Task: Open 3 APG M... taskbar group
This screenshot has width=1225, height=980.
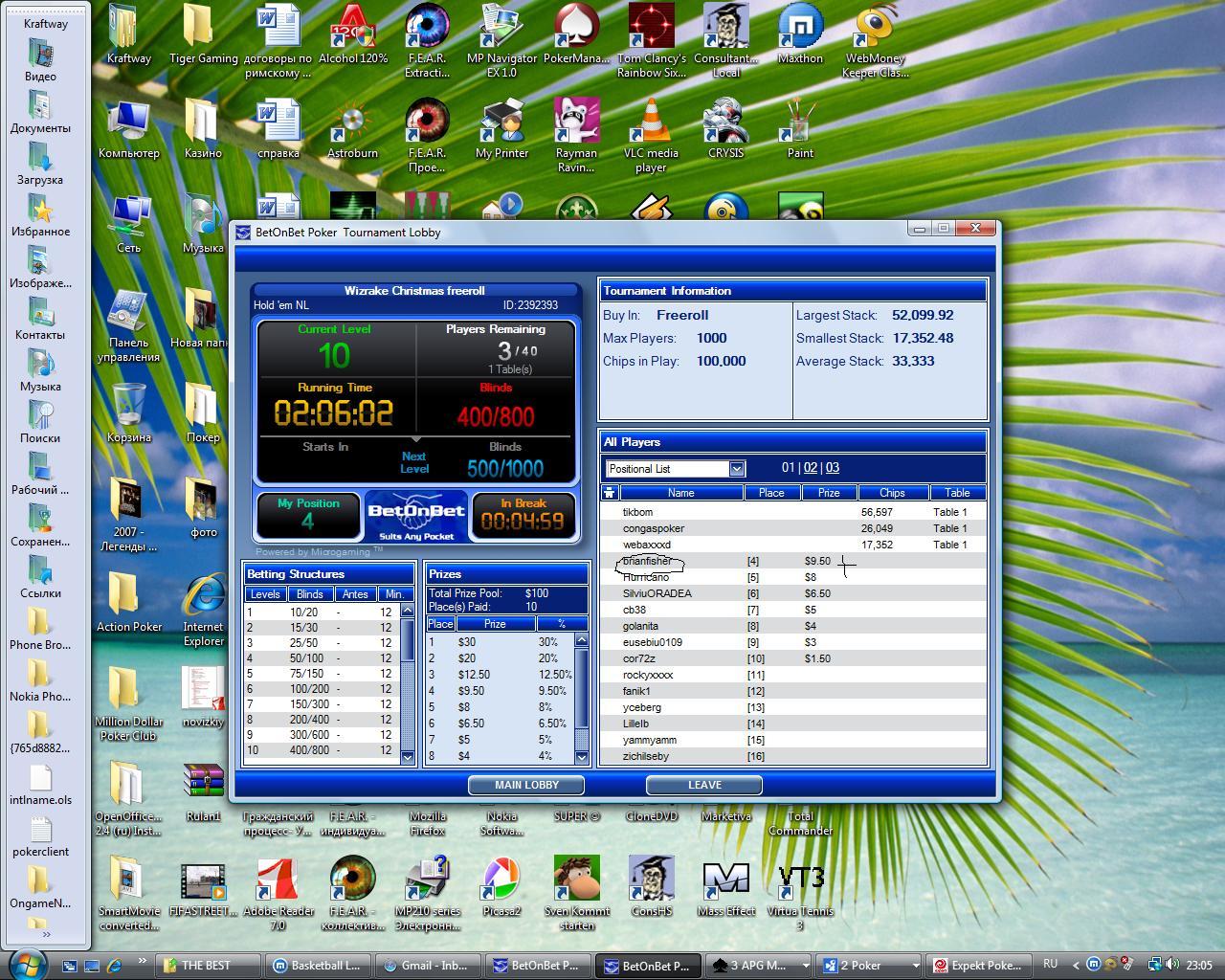Action: click(x=760, y=965)
